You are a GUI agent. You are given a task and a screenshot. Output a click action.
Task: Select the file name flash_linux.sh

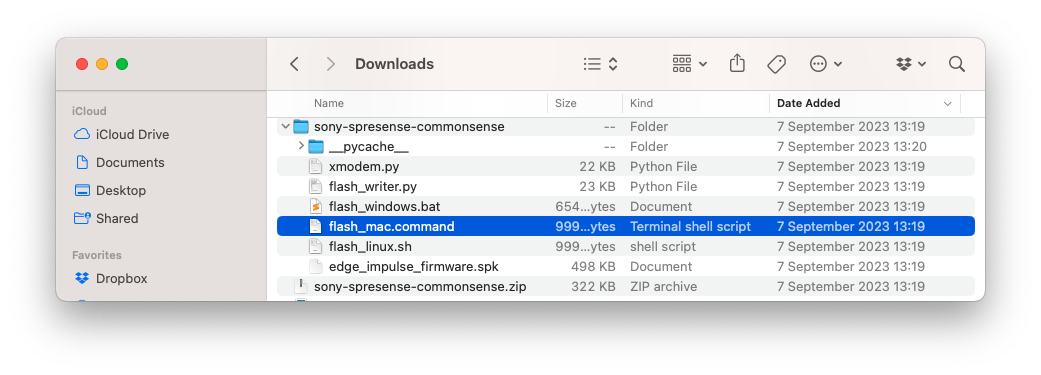(x=370, y=246)
